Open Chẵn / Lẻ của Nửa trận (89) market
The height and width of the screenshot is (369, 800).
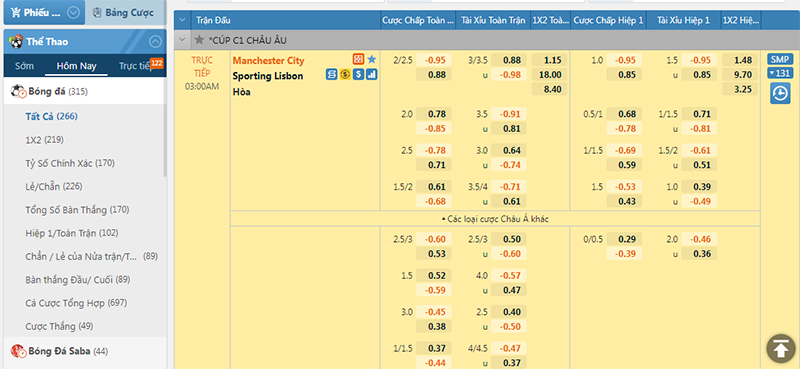pos(91,256)
